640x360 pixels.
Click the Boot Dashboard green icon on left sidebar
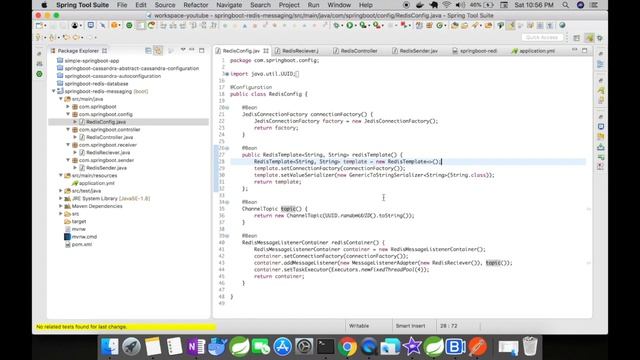(39, 74)
